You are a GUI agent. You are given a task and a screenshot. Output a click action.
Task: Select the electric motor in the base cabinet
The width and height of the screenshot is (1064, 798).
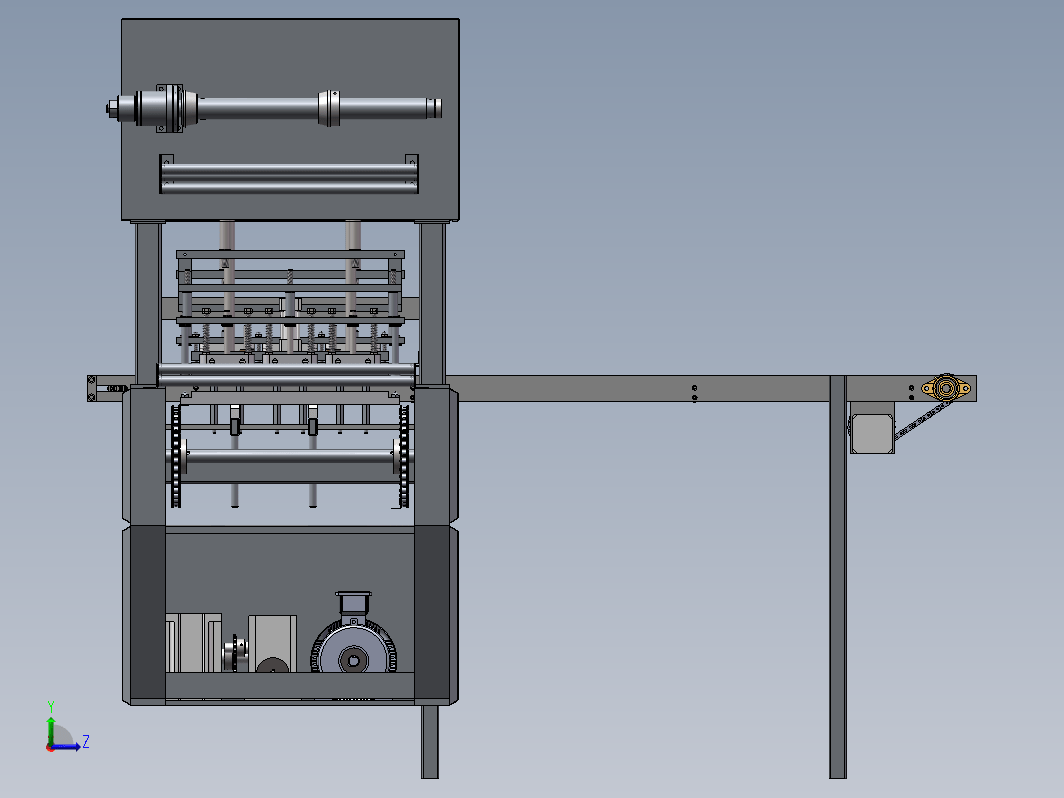[354, 632]
